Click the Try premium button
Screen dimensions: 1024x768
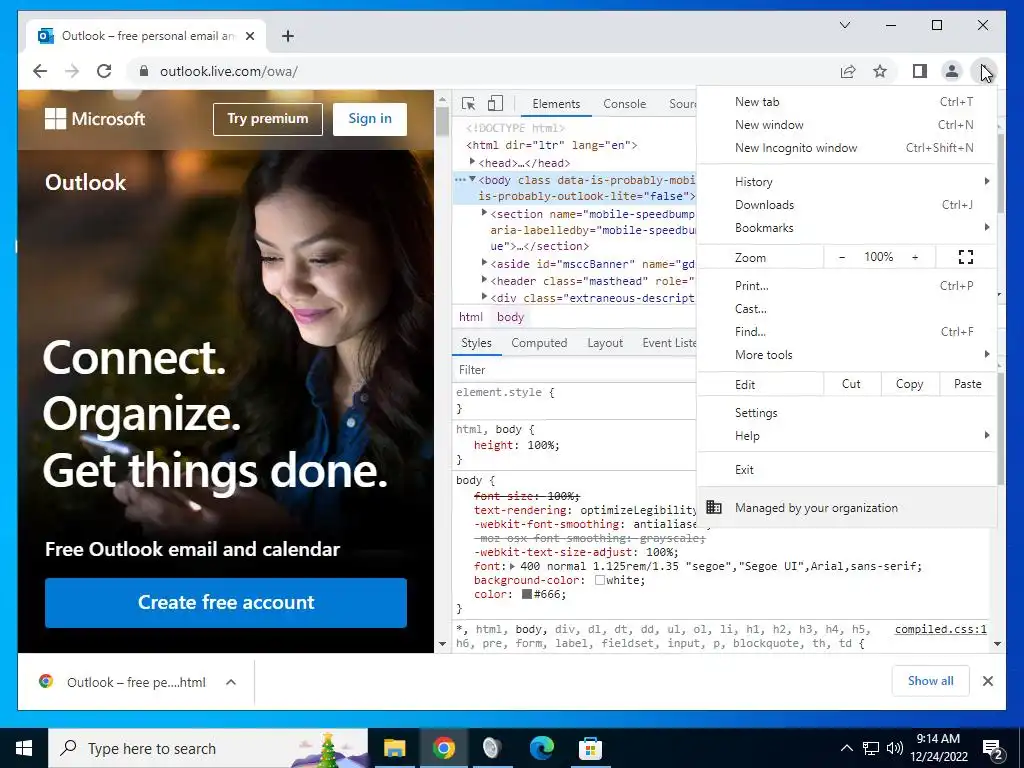268,119
